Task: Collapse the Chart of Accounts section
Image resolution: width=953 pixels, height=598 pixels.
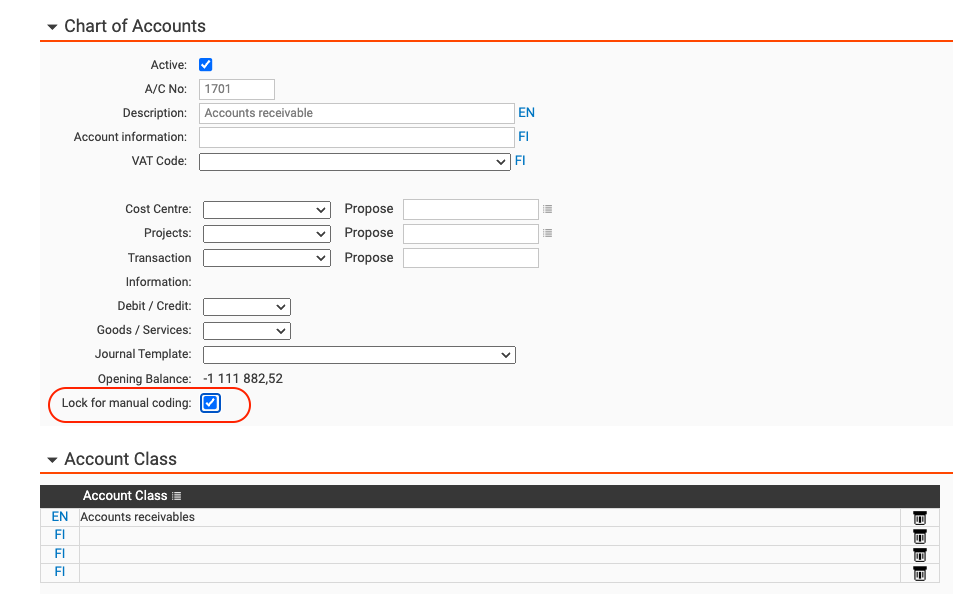Action: tap(52, 27)
